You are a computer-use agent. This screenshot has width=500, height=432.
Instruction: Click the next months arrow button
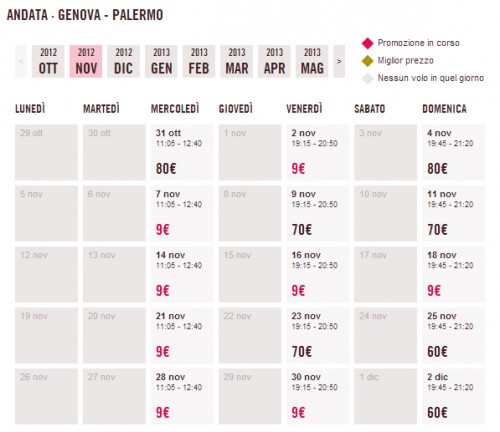pyautogui.click(x=339, y=62)
